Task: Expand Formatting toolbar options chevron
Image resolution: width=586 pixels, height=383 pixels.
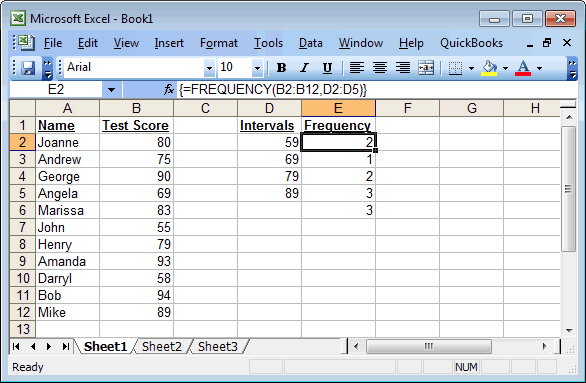Action: 572,69
